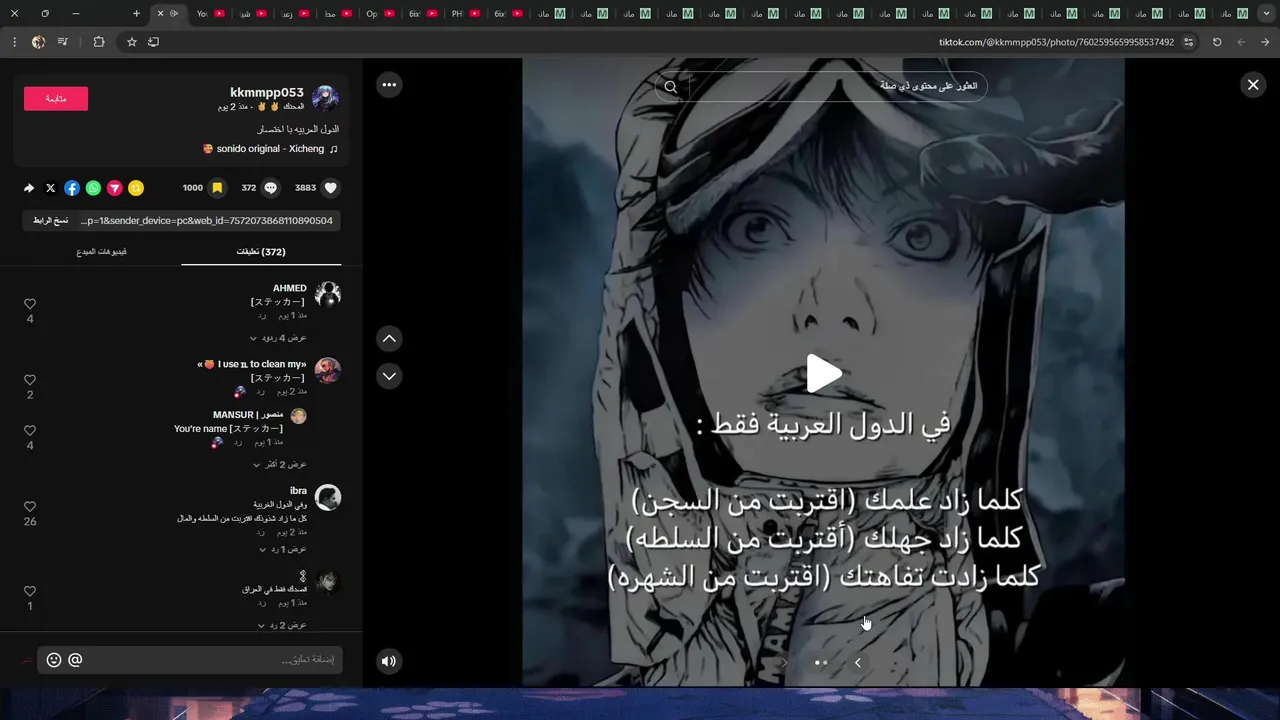Like MANSUR's reply comment
This screenshot has height=720, width=1280.
(x=30, y=430)
